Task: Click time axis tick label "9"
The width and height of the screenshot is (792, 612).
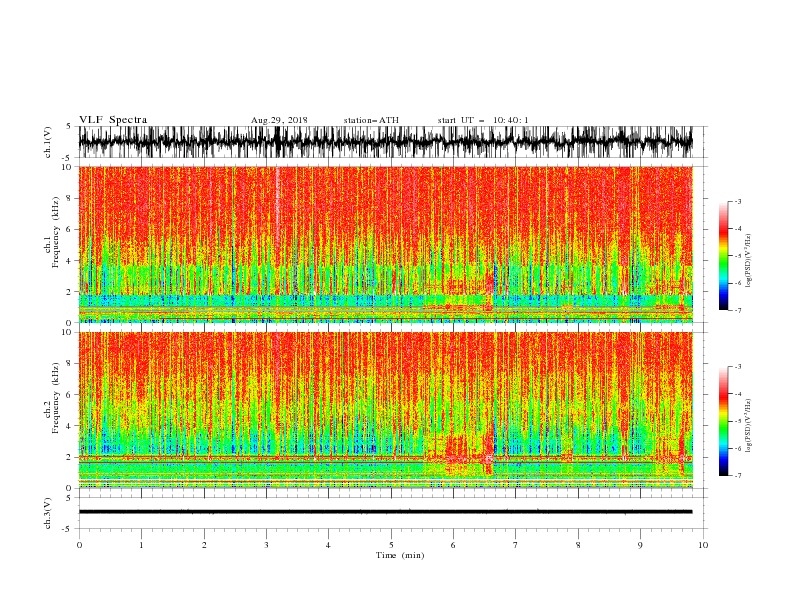Action: (x=640, y=545)
